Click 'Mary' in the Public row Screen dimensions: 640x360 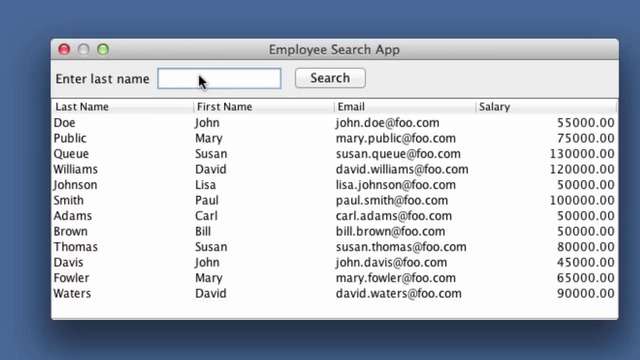(x=209, y=138)
